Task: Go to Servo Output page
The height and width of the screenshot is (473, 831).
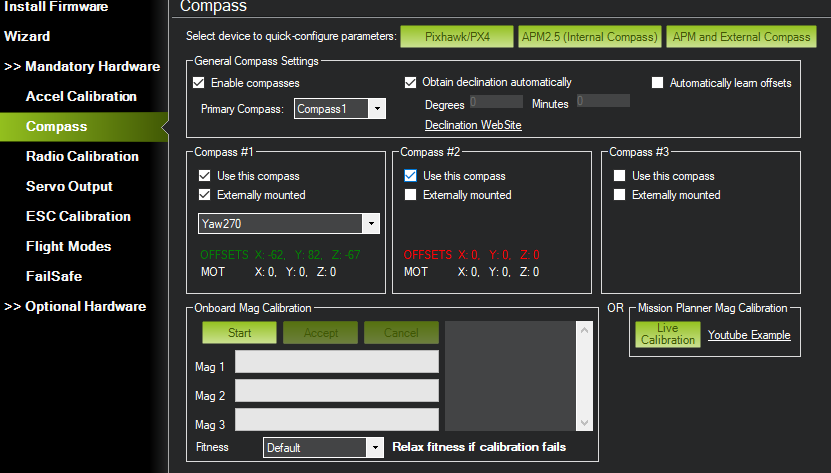Action: pyautogui.click(x=69, y=186)
